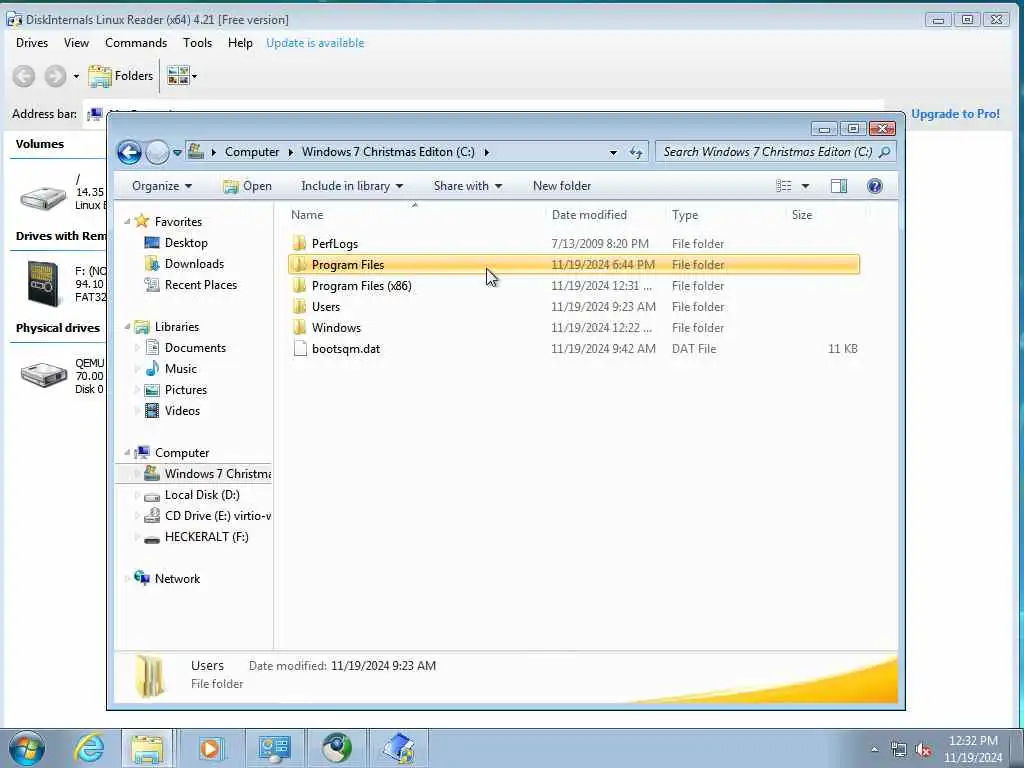Open the Include in library dropdown
This screenshot has width=1024, height=768.
(351, 186)
